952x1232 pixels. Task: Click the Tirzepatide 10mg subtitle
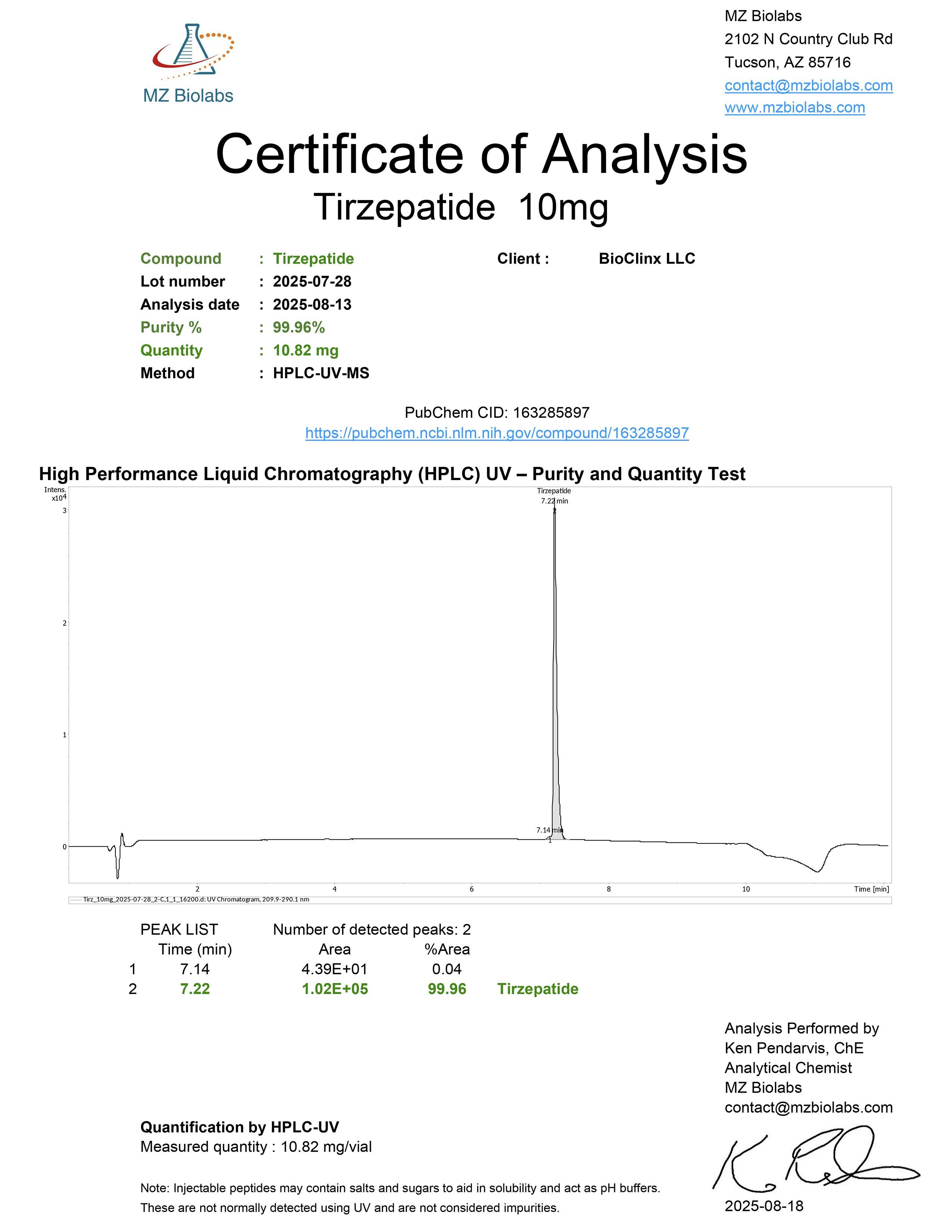click(x=461, y=207)
